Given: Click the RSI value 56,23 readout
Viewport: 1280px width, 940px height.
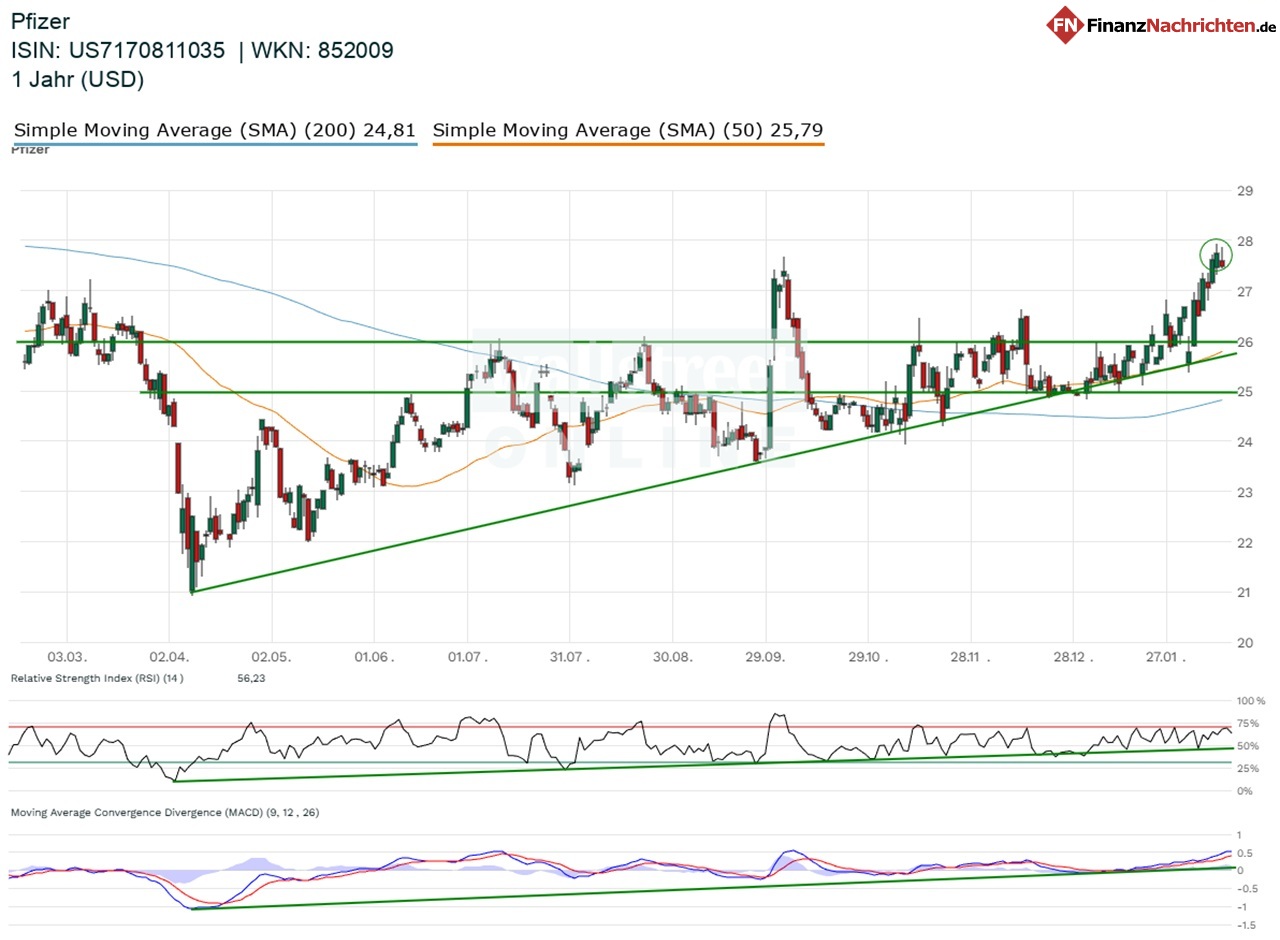Looking at the screenshot, I should click(254, 678).
